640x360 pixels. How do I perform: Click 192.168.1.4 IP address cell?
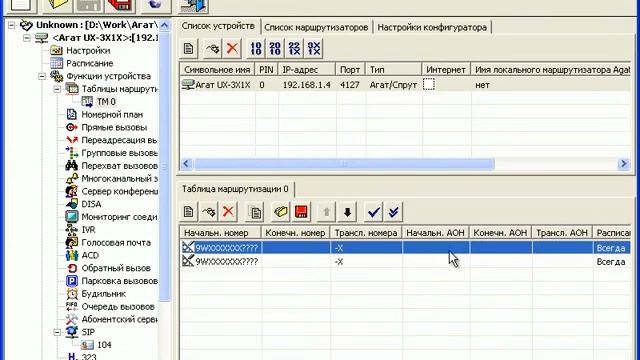[307, 85]
